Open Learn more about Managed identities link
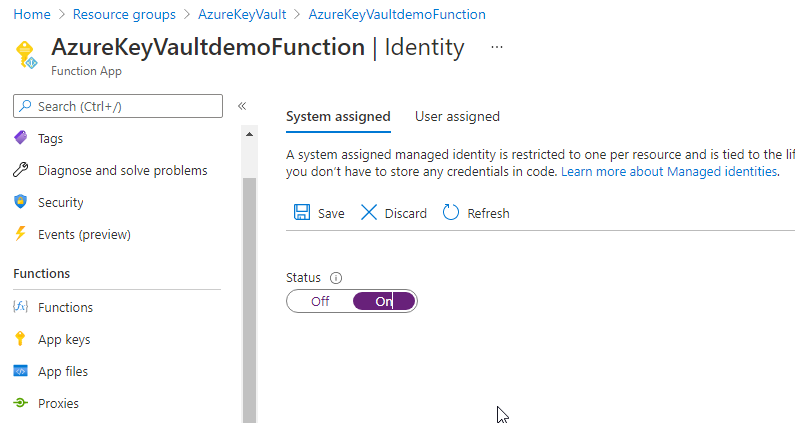The width and height of the screenshot is (795, 423). (x=669, y=171)
